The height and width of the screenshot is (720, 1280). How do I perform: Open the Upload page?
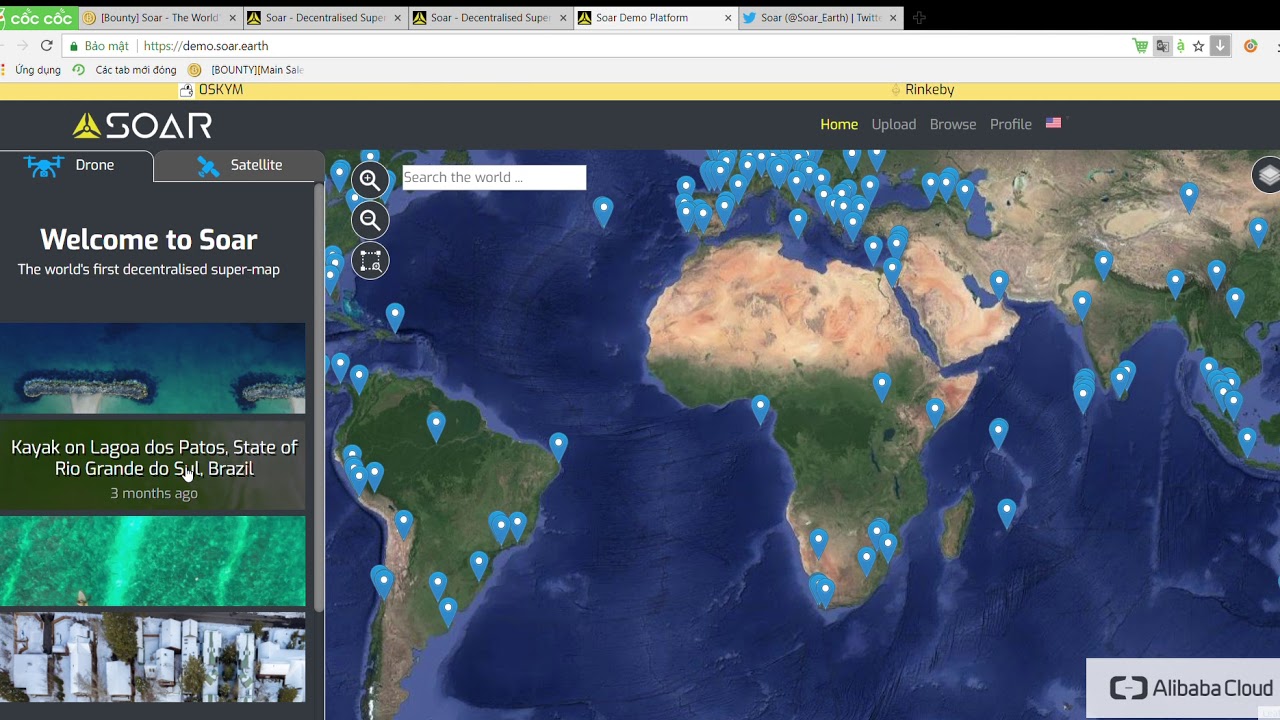893,124
